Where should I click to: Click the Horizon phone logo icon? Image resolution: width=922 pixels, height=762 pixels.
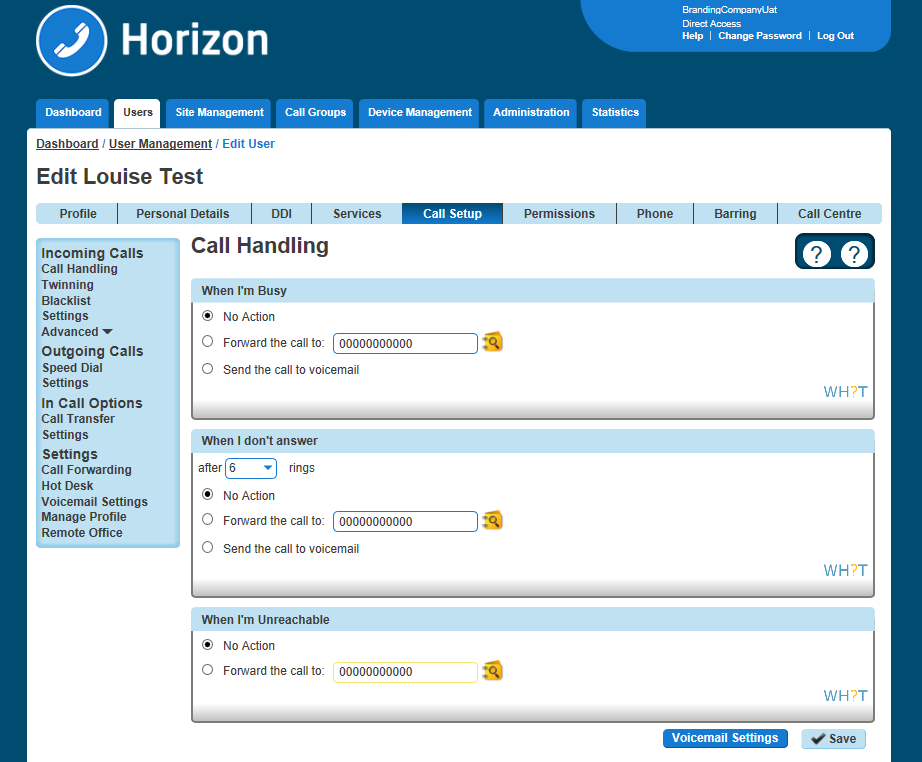coord(72,41)
